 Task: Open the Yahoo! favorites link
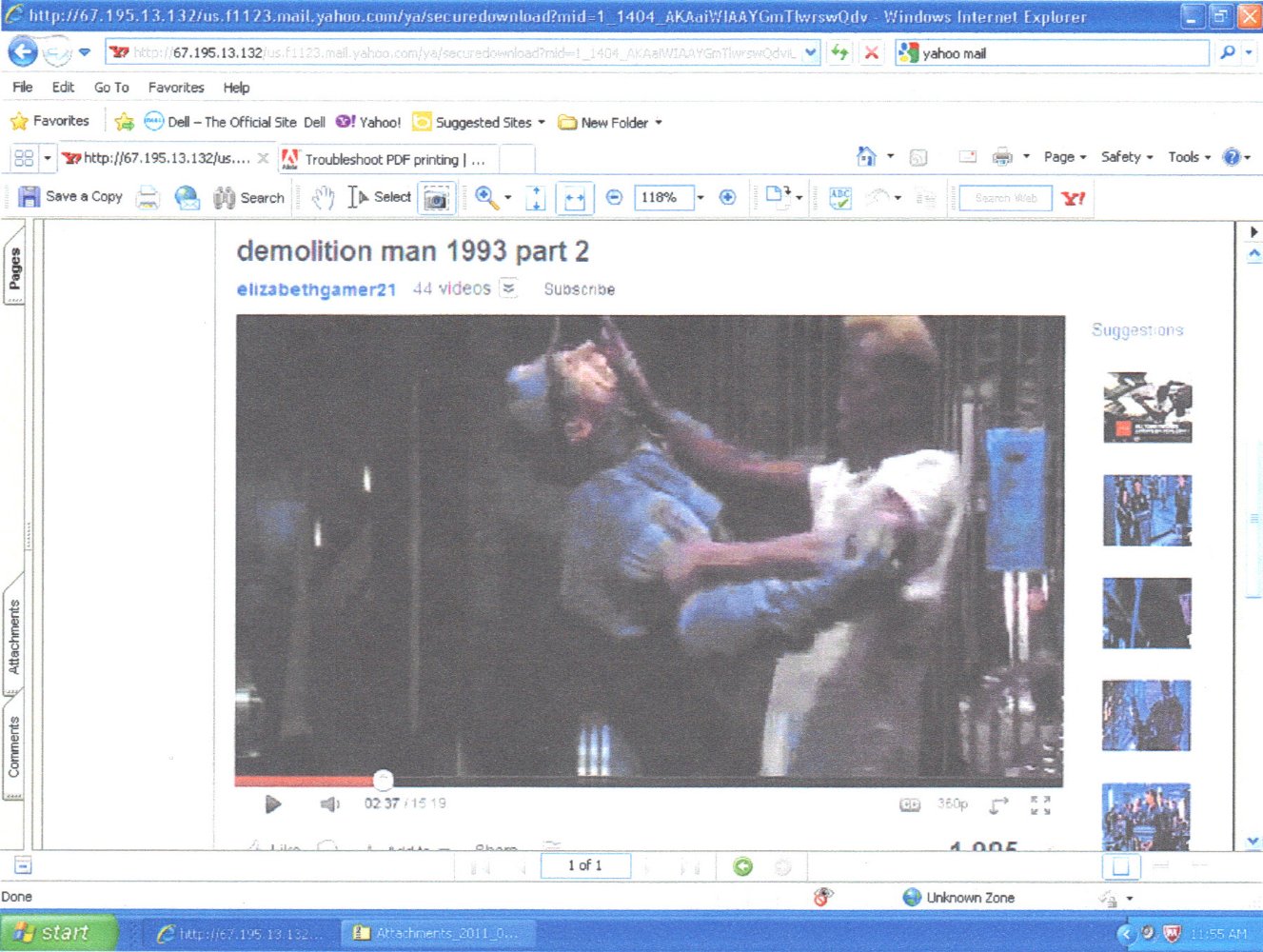click(368, 122)
